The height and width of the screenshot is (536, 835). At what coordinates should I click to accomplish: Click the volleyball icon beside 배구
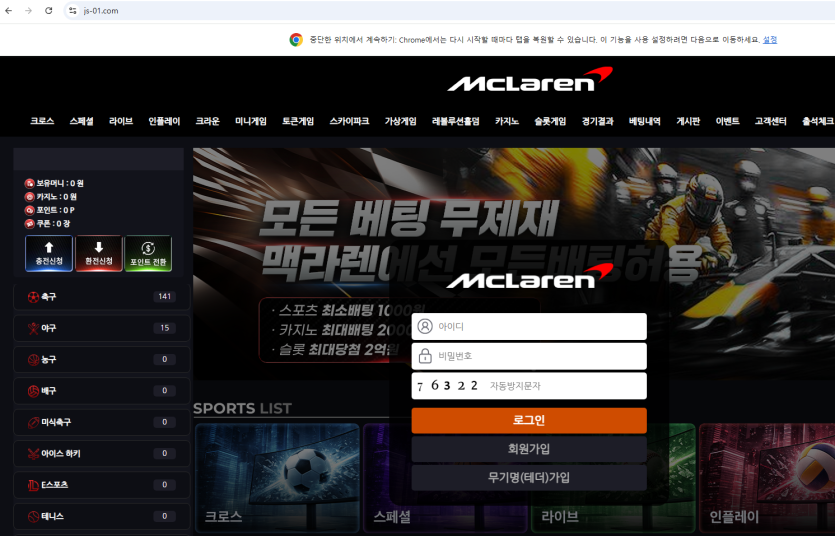[x=34, y=391]
